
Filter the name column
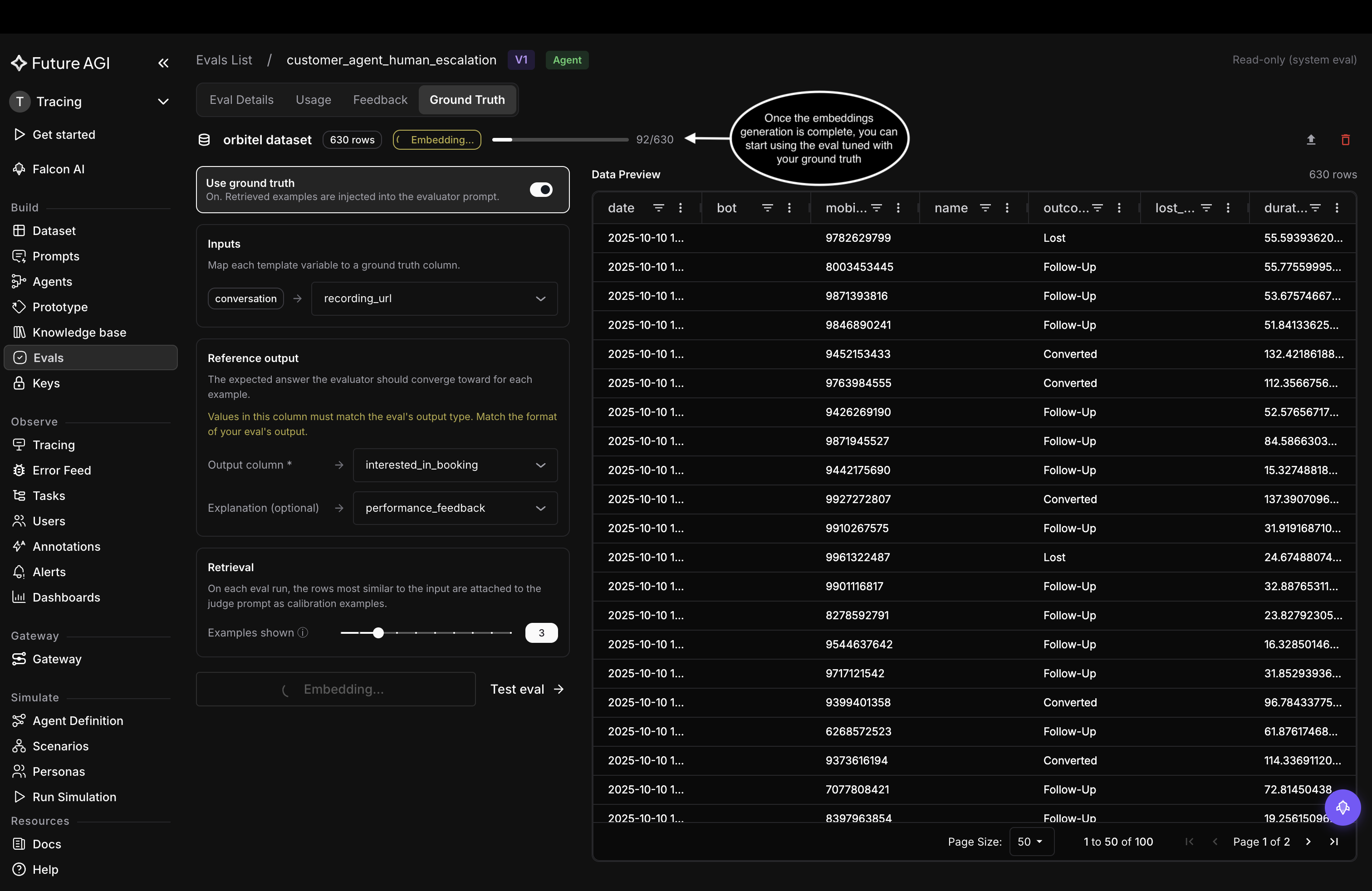pos(985,208)
